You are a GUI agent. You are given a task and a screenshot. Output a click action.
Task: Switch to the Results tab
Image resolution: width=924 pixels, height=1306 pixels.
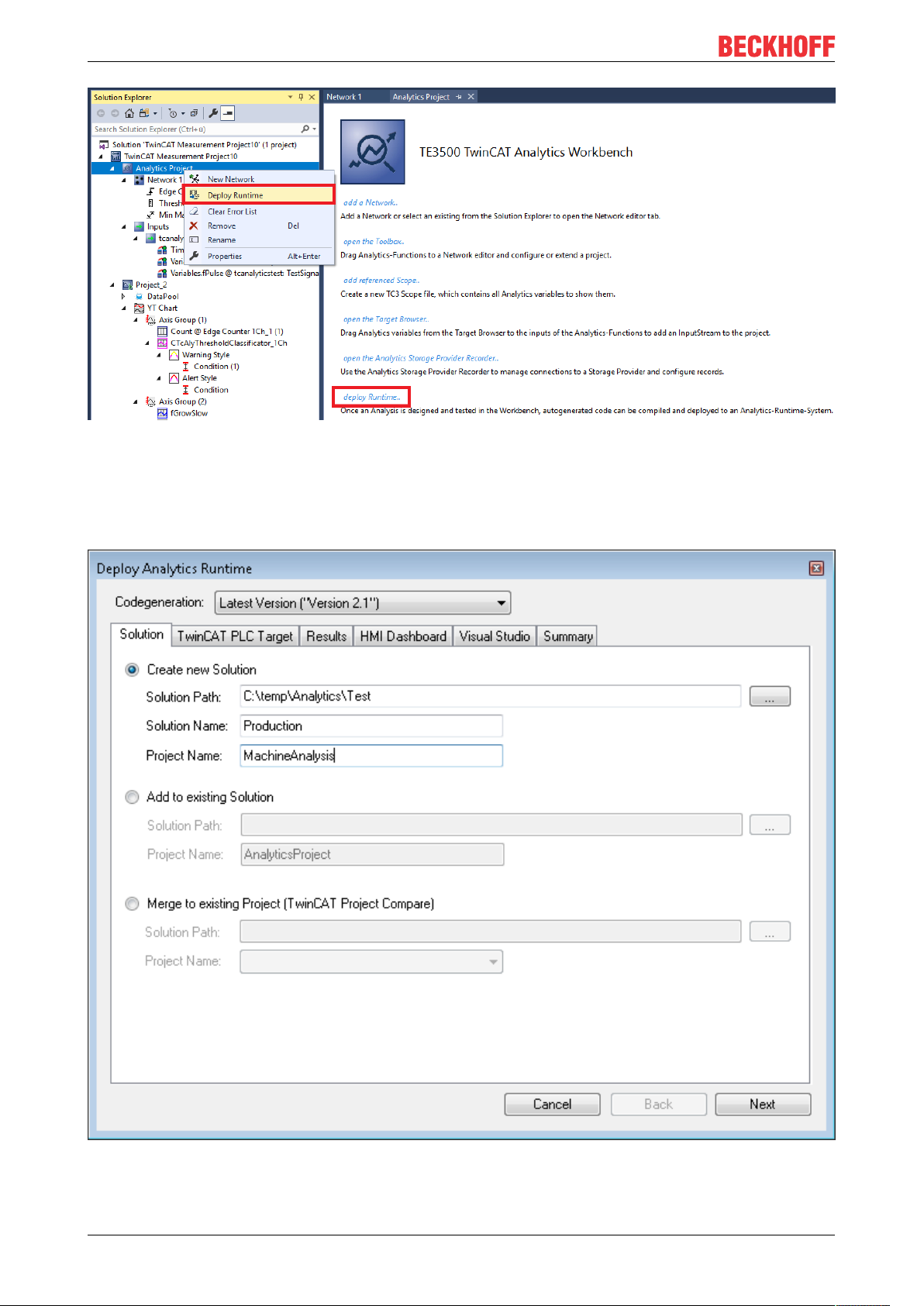pos(326,636)
